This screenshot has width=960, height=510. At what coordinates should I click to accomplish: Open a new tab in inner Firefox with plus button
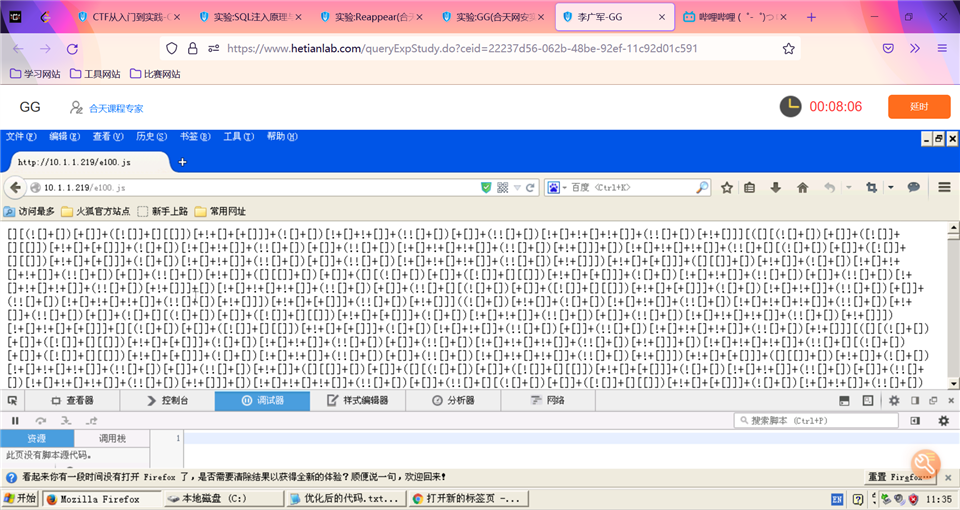click(182, 162)
